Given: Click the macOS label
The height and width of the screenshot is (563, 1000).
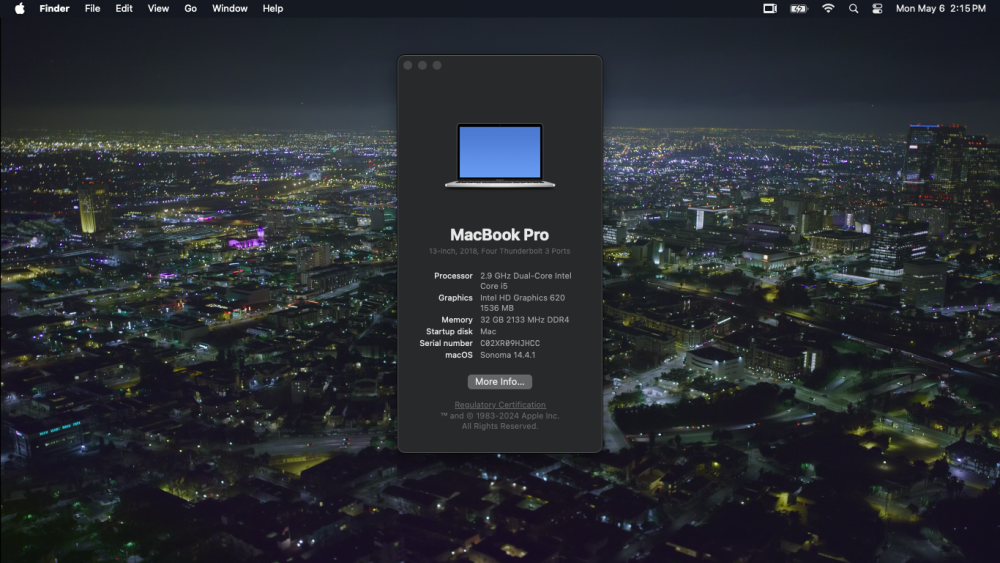Looking at the screenshot, I should (x=459, y=355).
